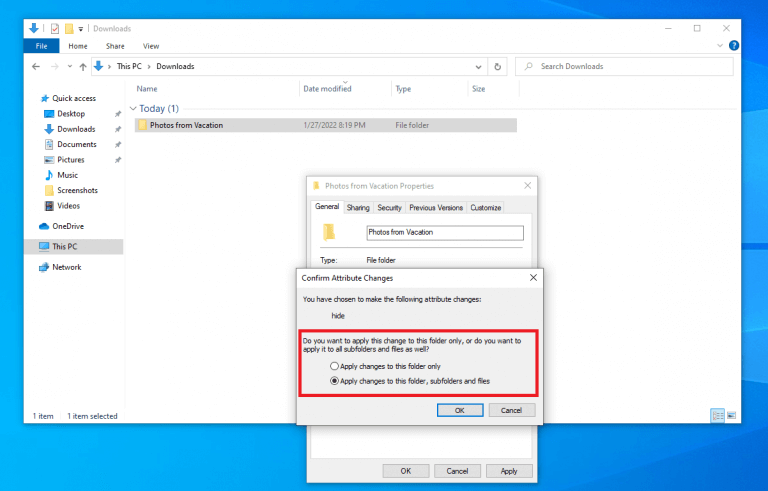768x491 pixels.
Task: Click the Search Downloads box
Action: 624,67
